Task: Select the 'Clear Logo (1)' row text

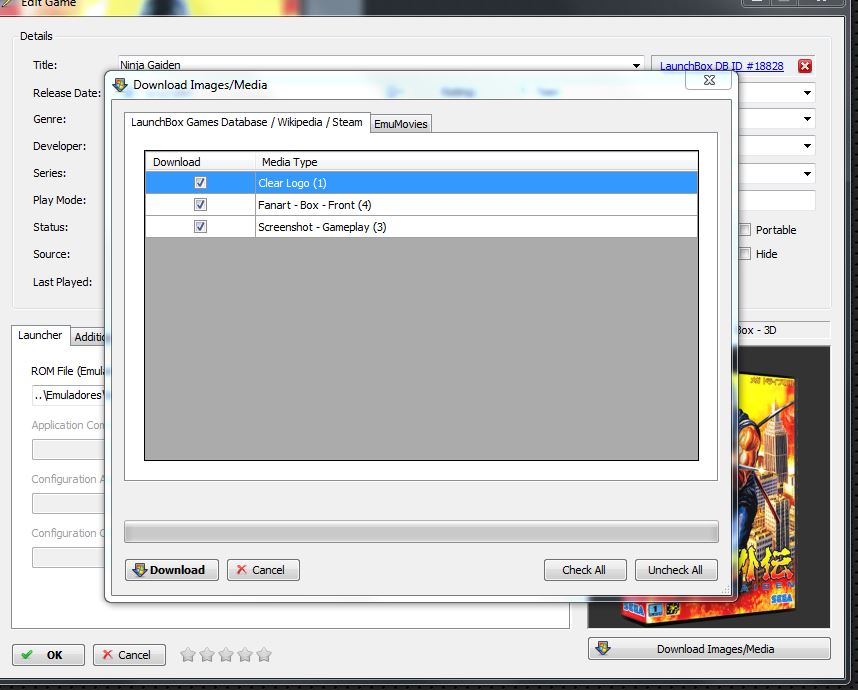Action: [292, 183]
